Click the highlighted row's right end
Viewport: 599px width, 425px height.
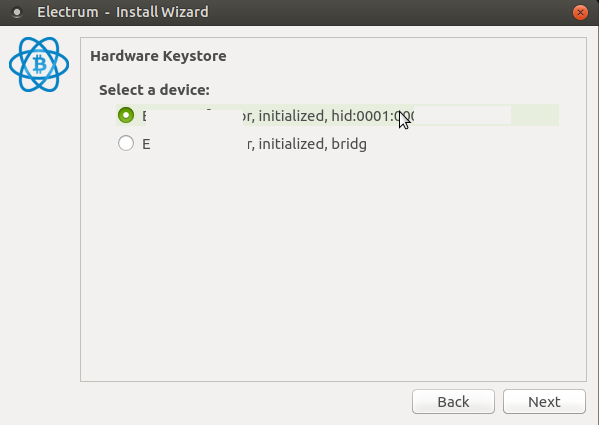tap(535, 115)
